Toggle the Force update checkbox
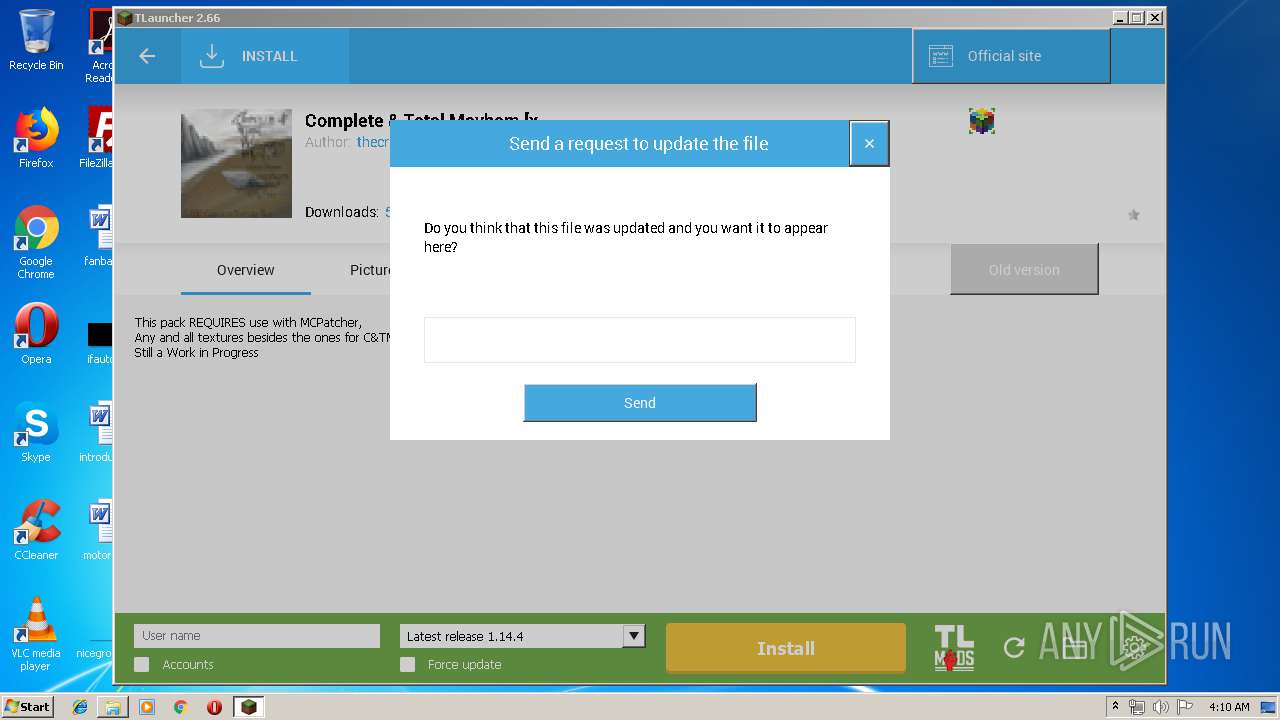 tap(407, 665)
